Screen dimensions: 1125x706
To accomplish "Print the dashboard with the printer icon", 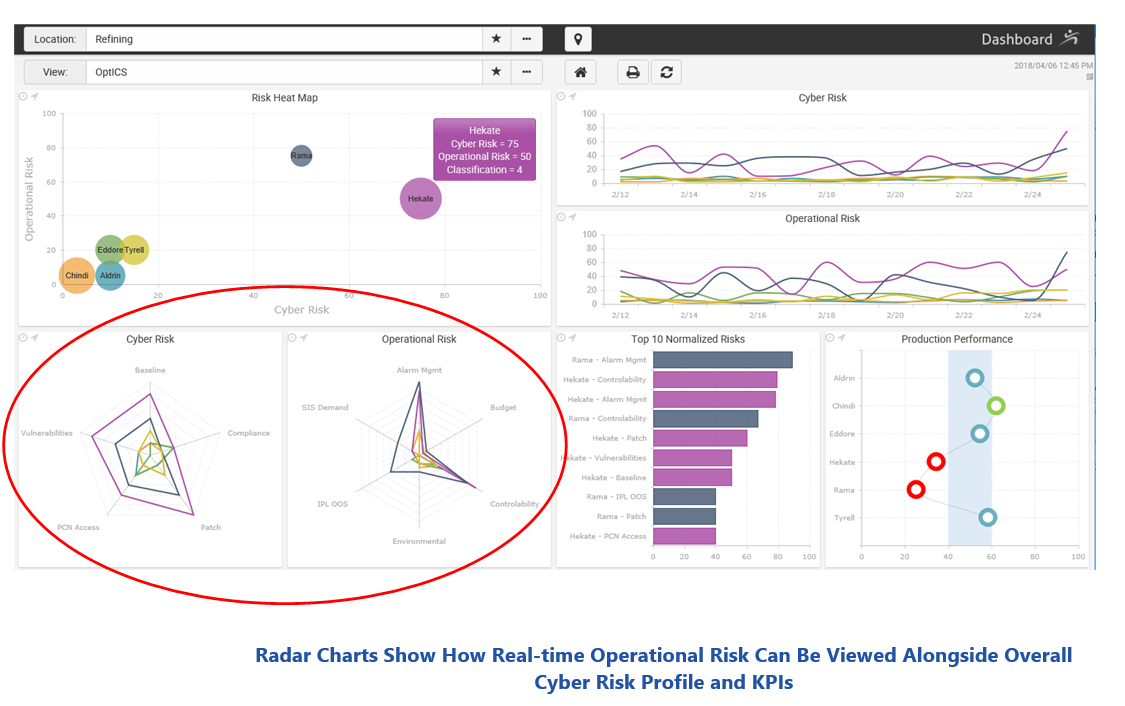I will point(633,72).
